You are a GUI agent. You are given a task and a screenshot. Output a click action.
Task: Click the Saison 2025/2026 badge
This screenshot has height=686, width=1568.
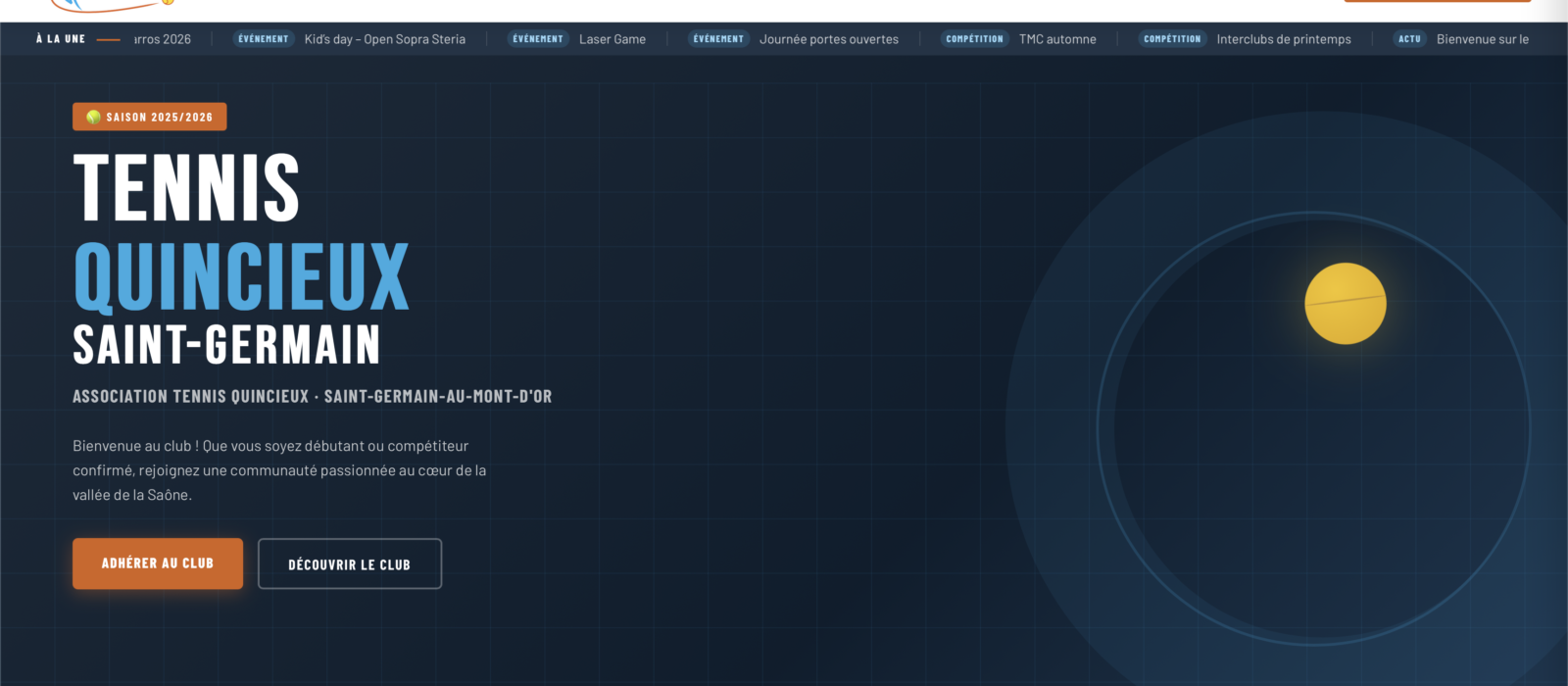pyautogui.click(x=150, y=117)
